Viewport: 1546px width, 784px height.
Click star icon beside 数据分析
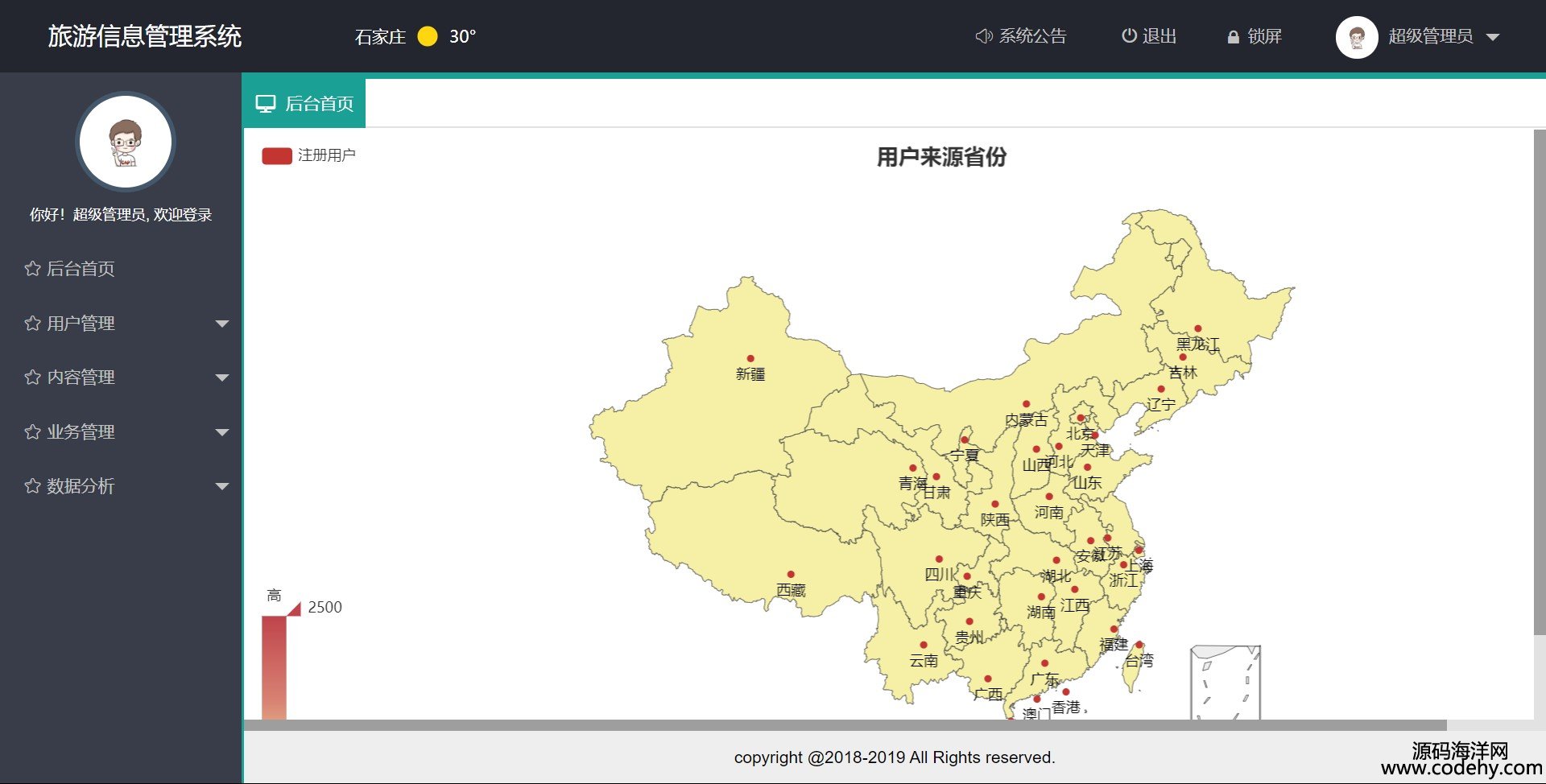coord(32,486)
